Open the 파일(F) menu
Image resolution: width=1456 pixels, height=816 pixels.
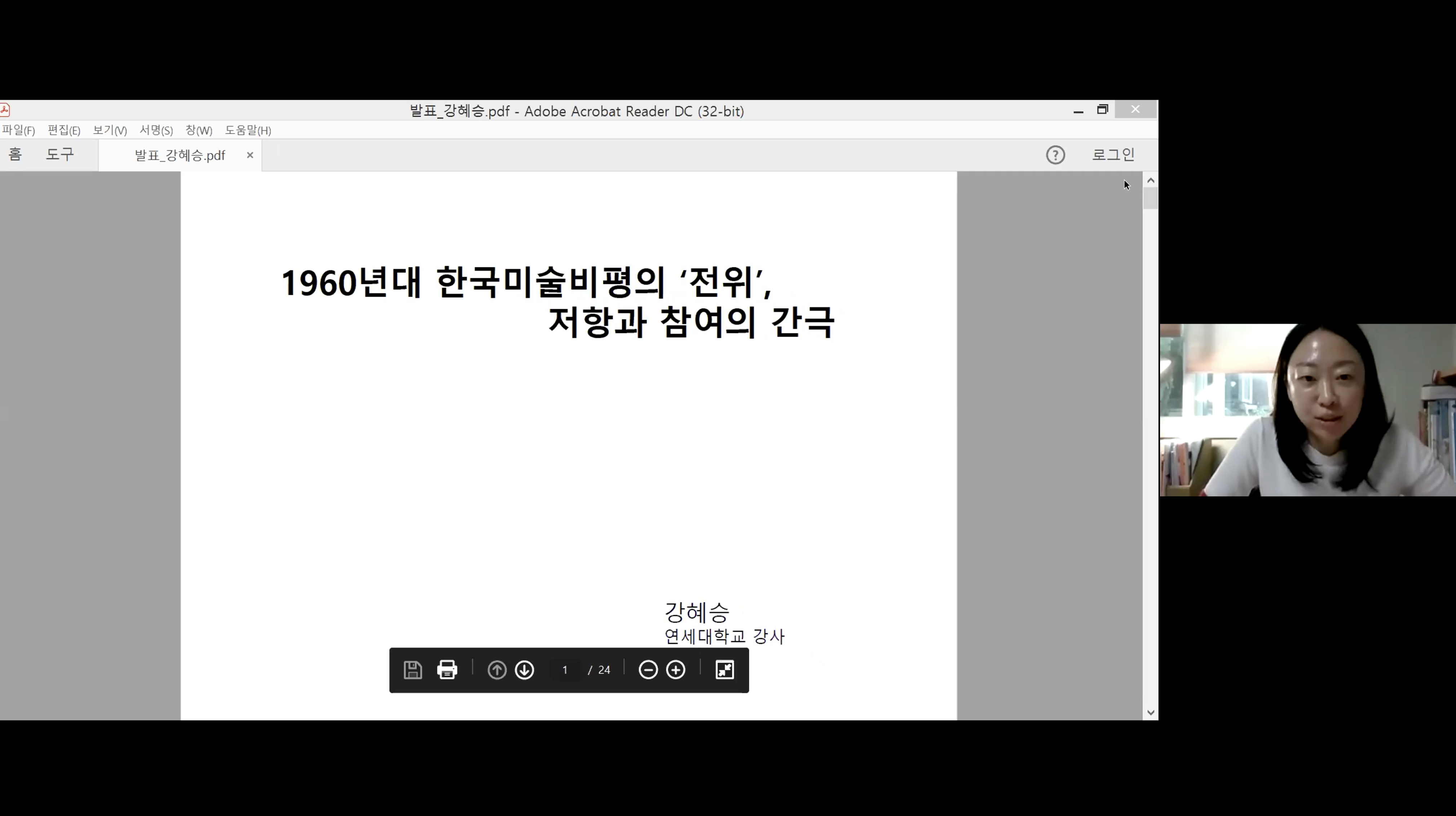tap(19, 130)
